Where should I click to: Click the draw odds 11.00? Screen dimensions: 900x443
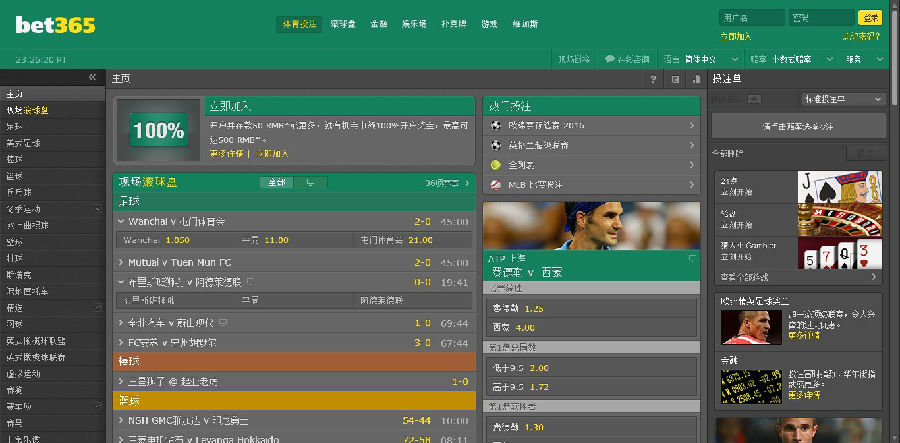pos(277,240)
